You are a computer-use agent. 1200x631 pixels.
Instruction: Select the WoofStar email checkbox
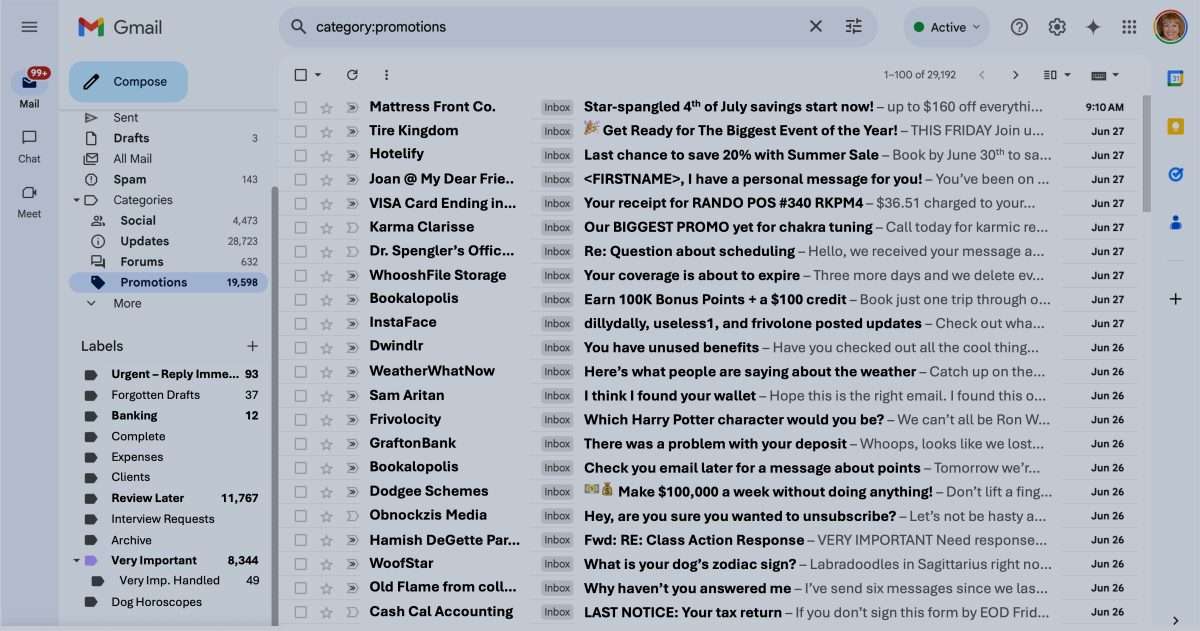301,564
